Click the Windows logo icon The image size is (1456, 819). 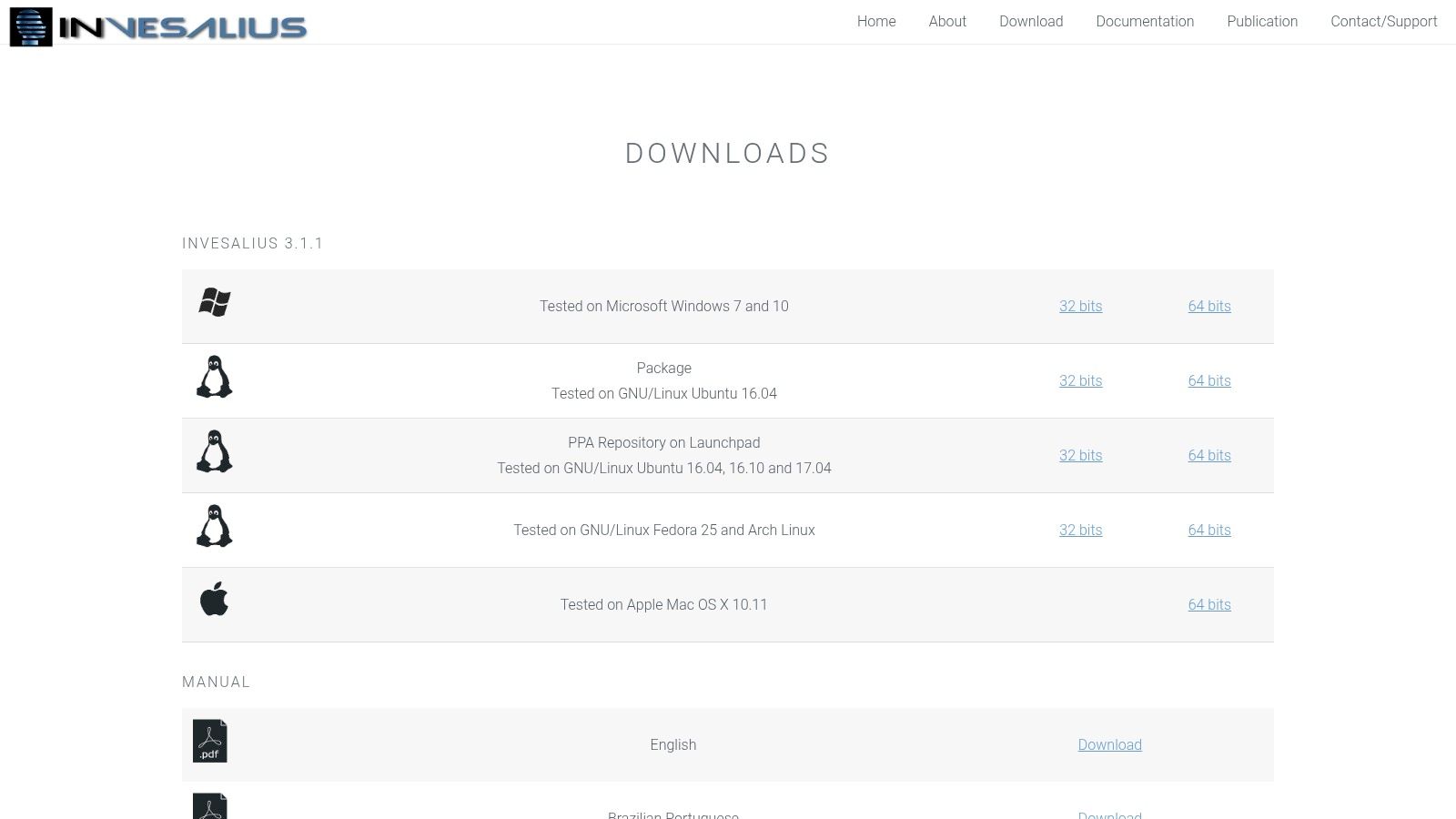215,302
